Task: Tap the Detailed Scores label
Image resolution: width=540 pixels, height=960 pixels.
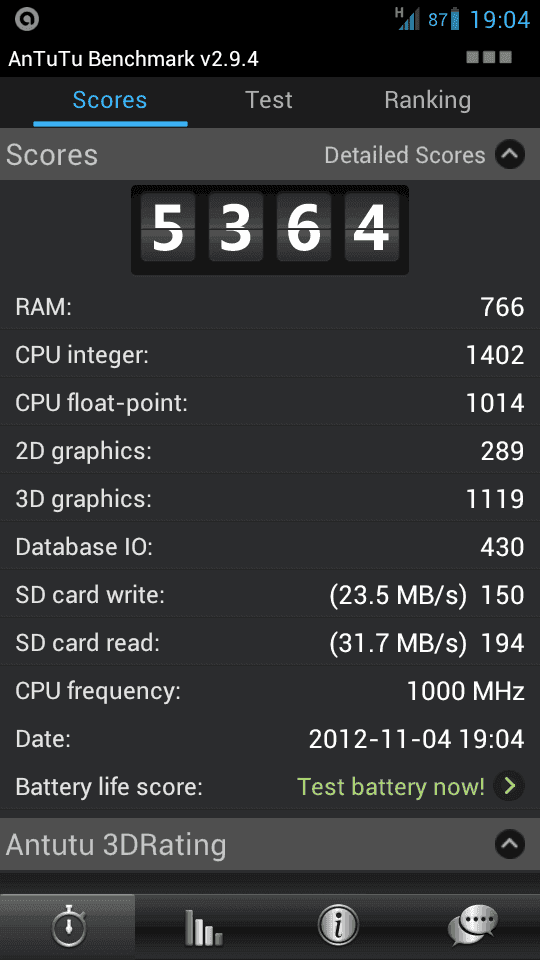Action: pos(405,156)
